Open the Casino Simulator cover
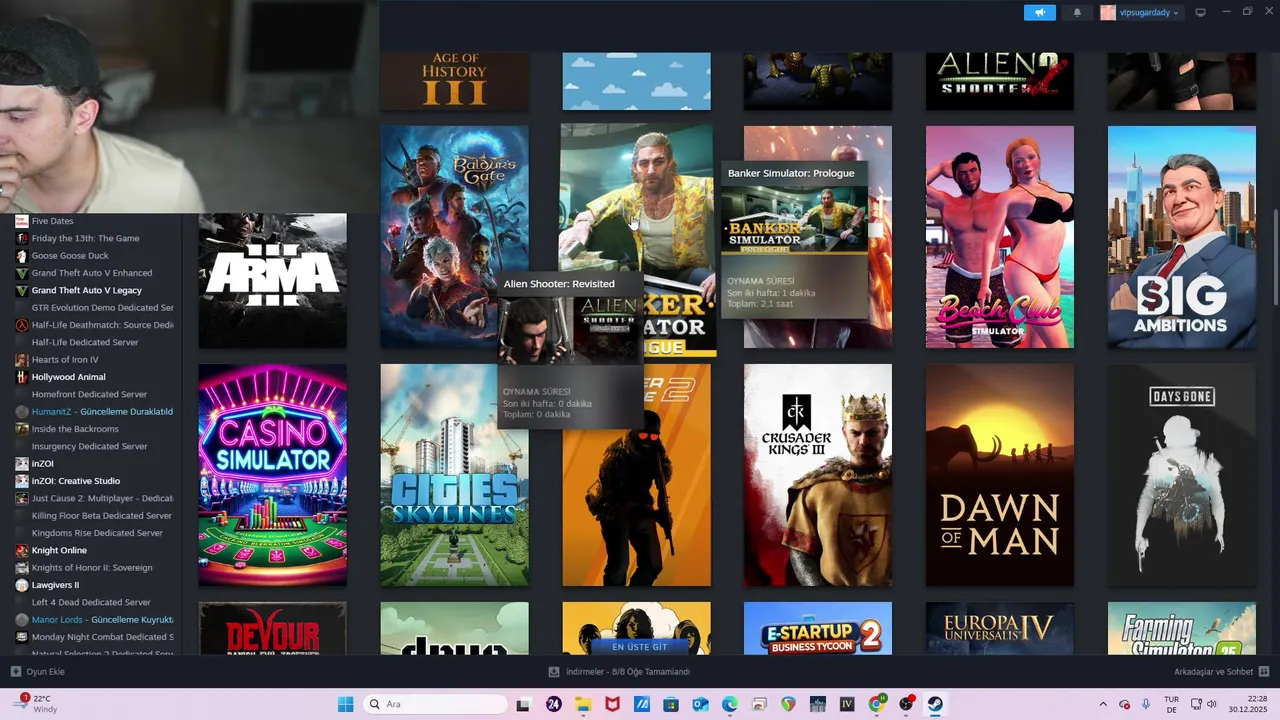This screenshot has width=1280, height=720. 273,475
